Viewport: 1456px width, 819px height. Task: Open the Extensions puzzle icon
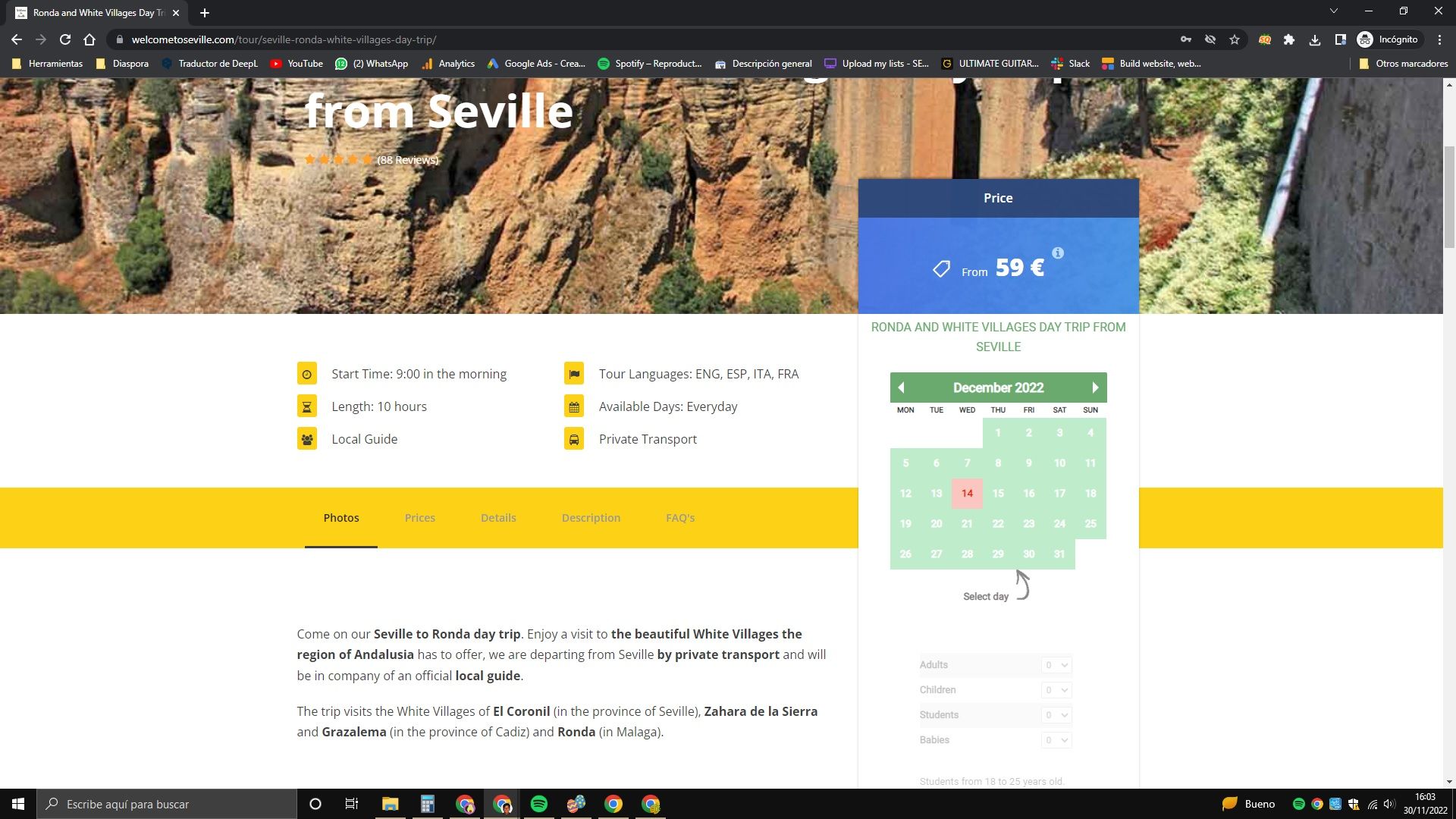tap(1289, 39)
